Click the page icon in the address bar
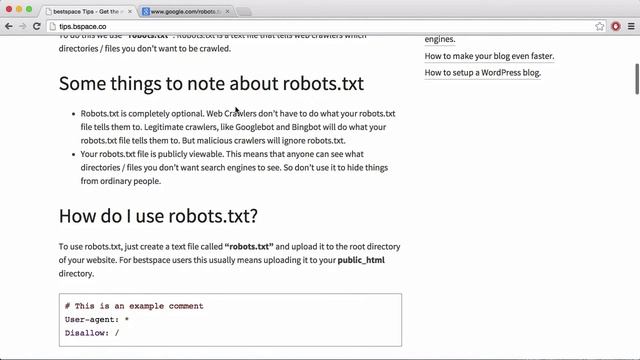This screenshot has width=640, height=360. (x=53, y=27)
